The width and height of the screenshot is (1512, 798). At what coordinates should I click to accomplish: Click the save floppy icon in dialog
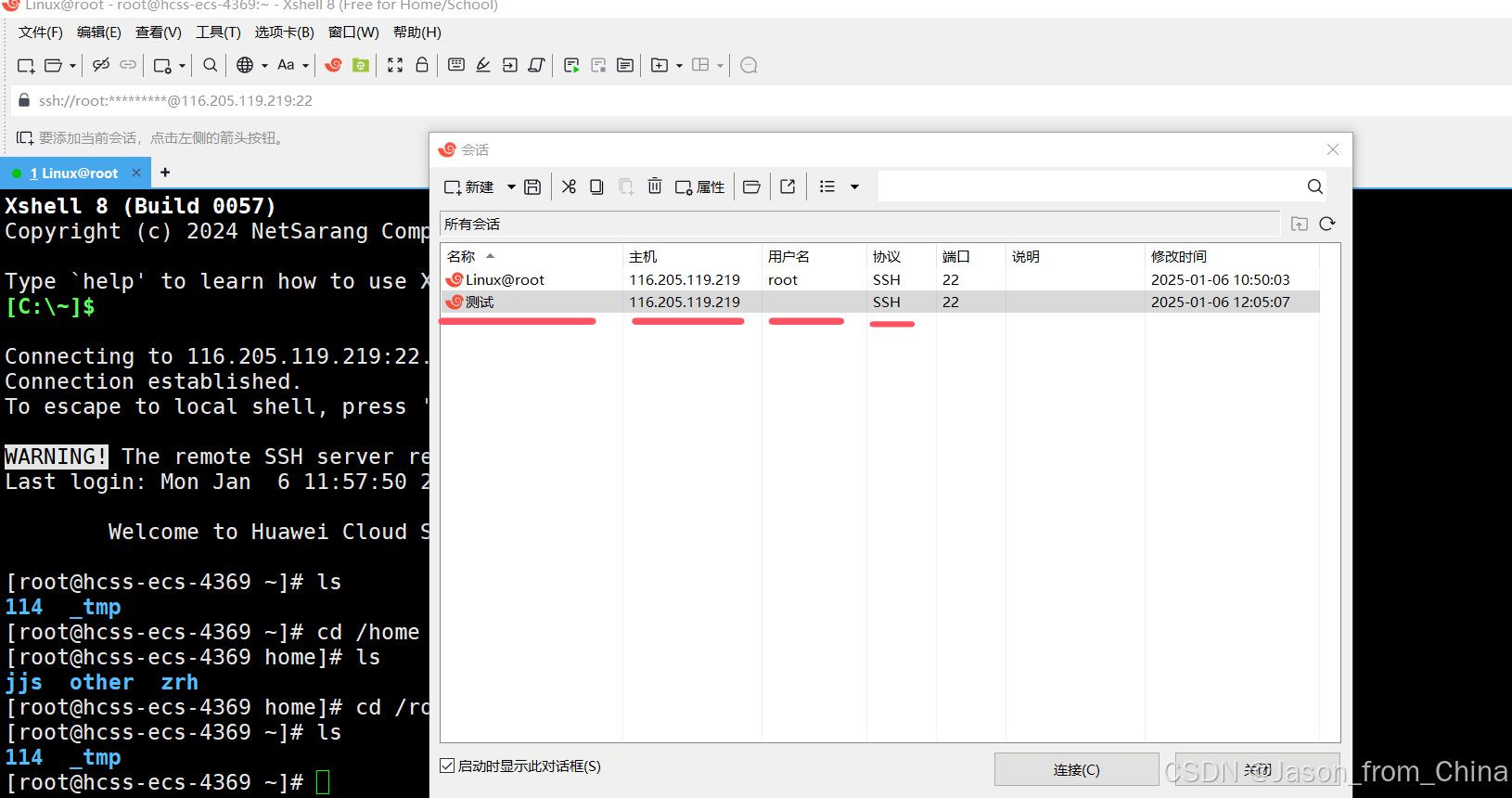coord(532,187)
